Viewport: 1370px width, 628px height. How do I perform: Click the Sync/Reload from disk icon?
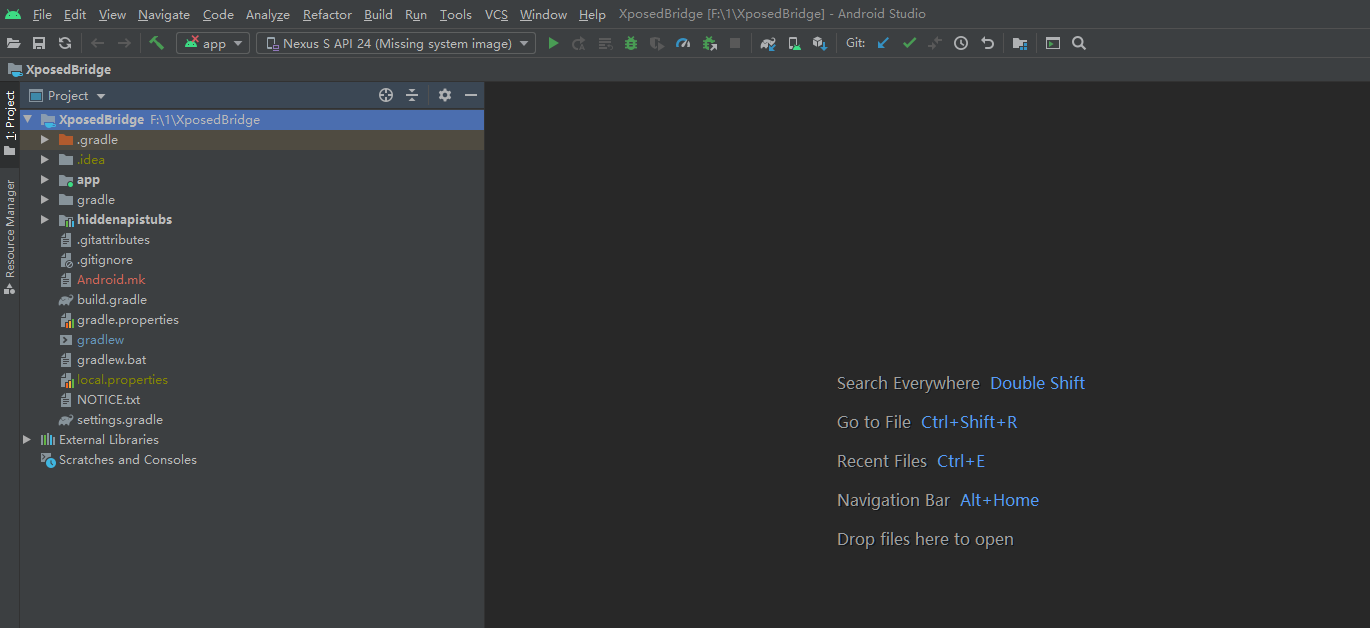click(x=65, y=43)
